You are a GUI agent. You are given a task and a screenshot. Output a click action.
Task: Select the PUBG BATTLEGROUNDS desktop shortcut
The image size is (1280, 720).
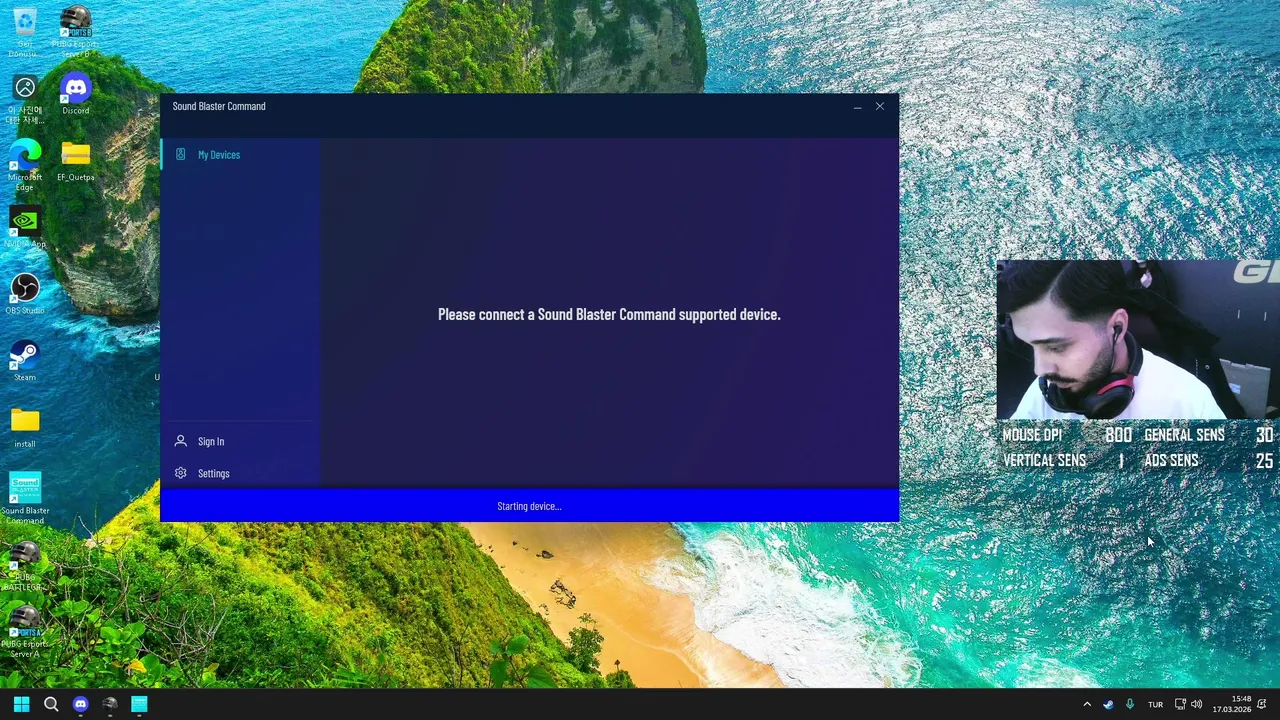25,566
